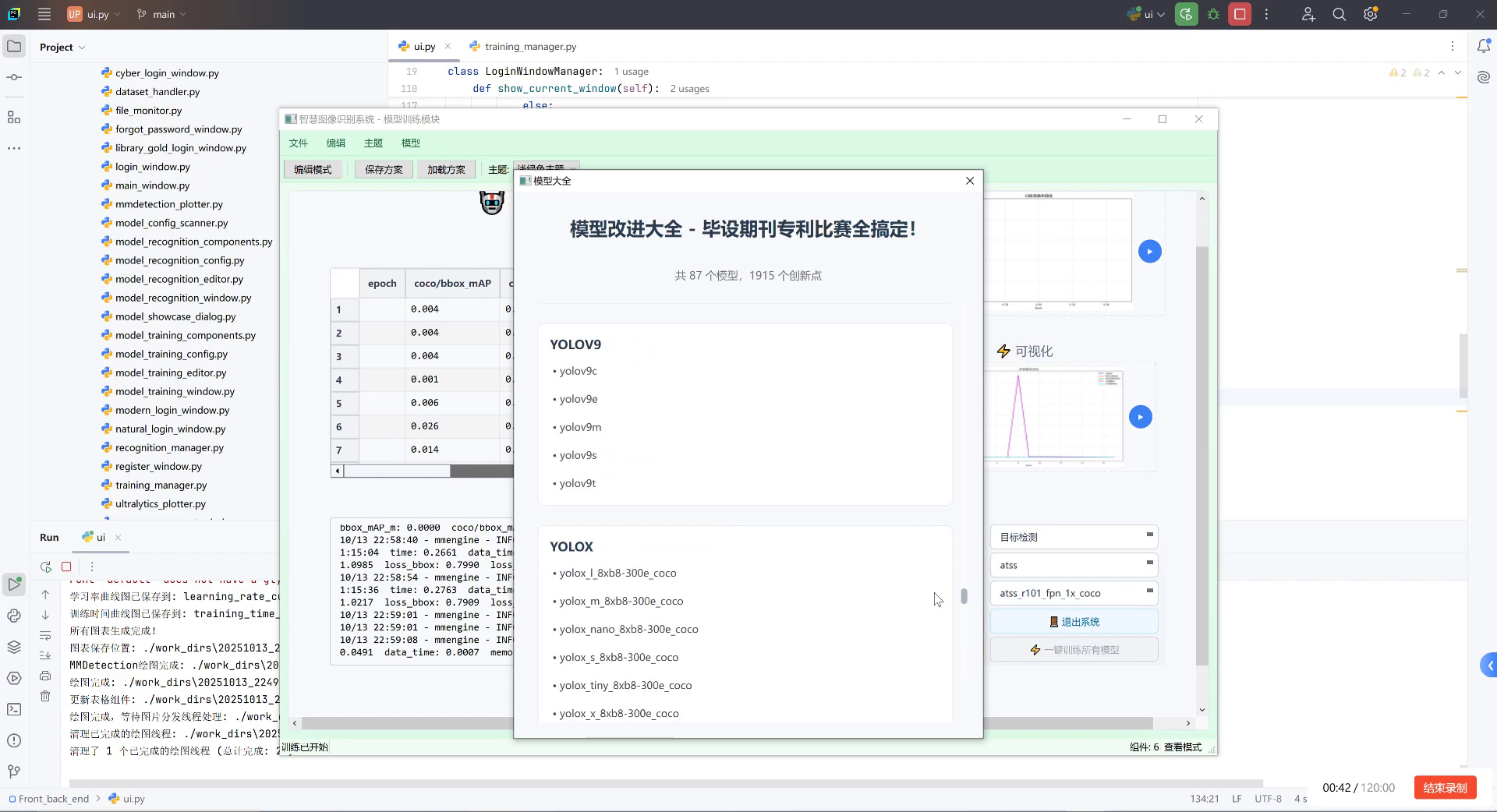
Task: Clear run console output with trash icon
Action: [x=45, y=696]
